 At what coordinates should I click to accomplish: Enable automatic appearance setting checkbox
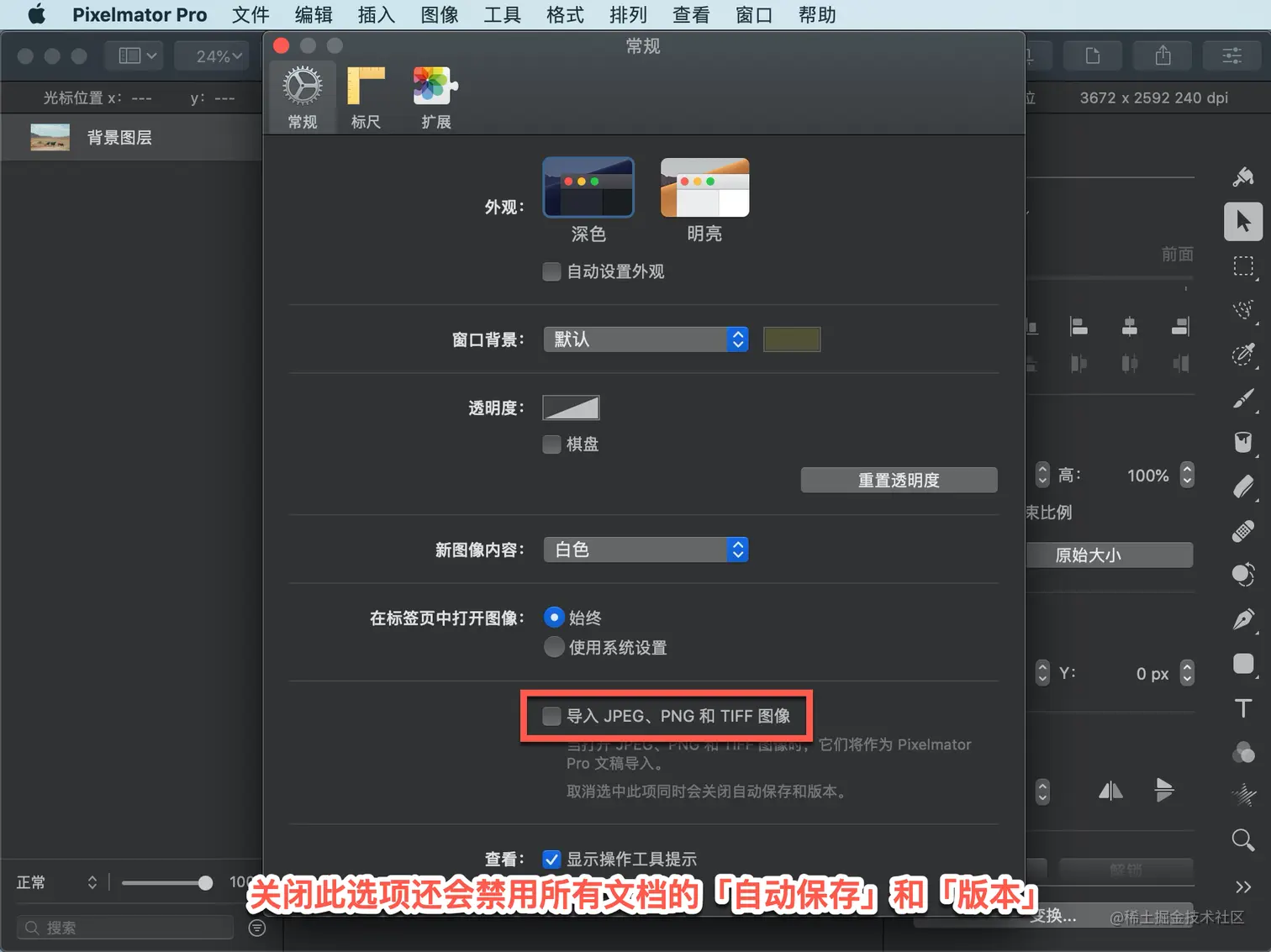click(551, 271)
